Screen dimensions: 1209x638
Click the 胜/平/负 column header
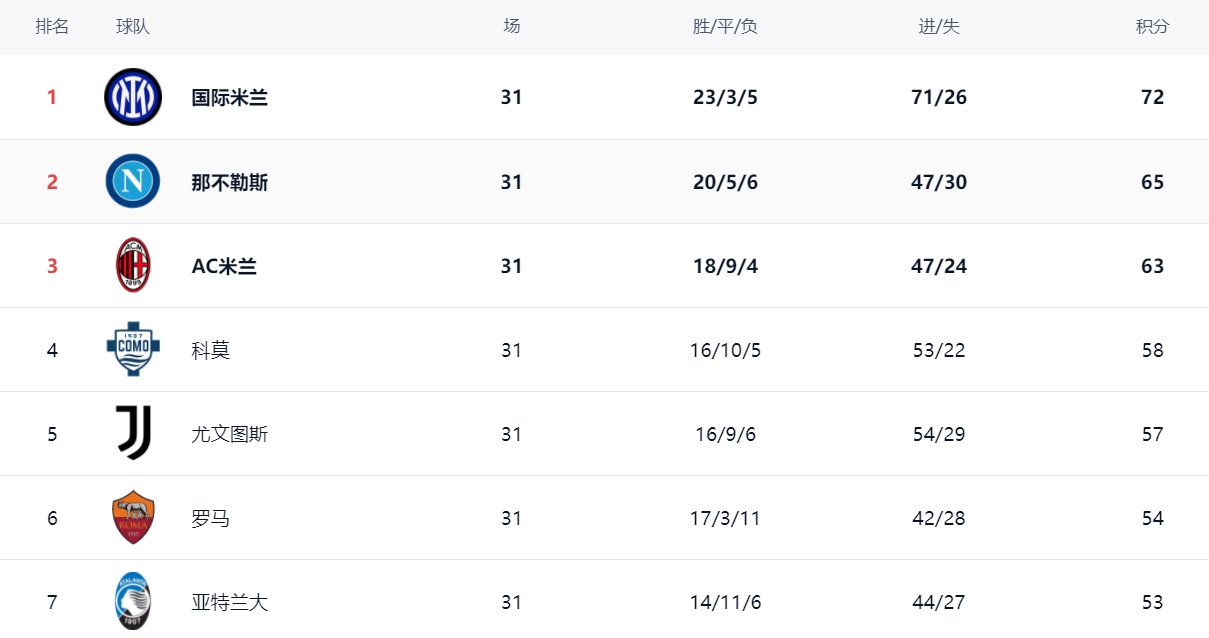pos(725,27)
